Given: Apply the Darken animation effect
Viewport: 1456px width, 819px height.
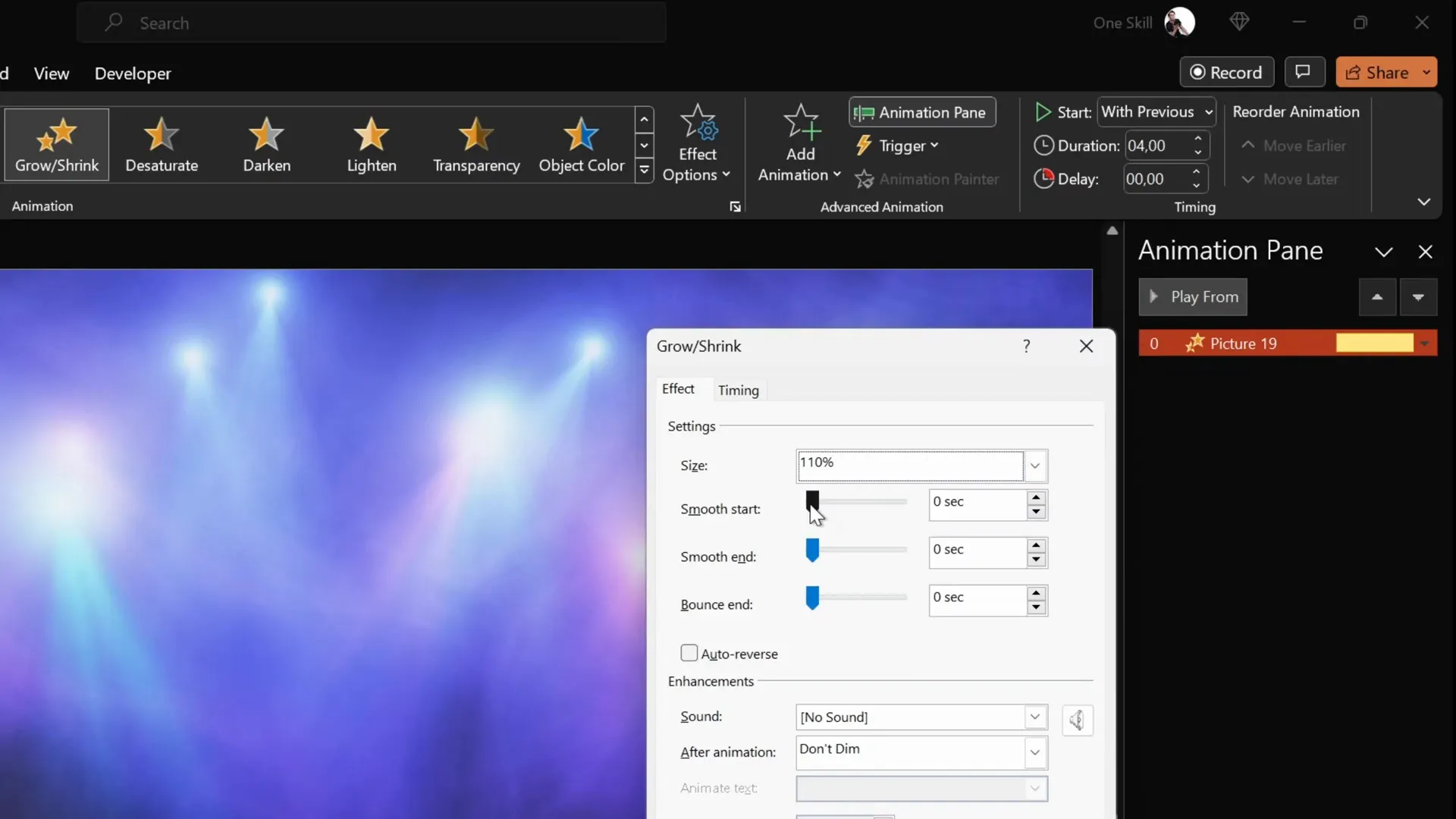Looking at the screenshot, I should tap(266, 144).
